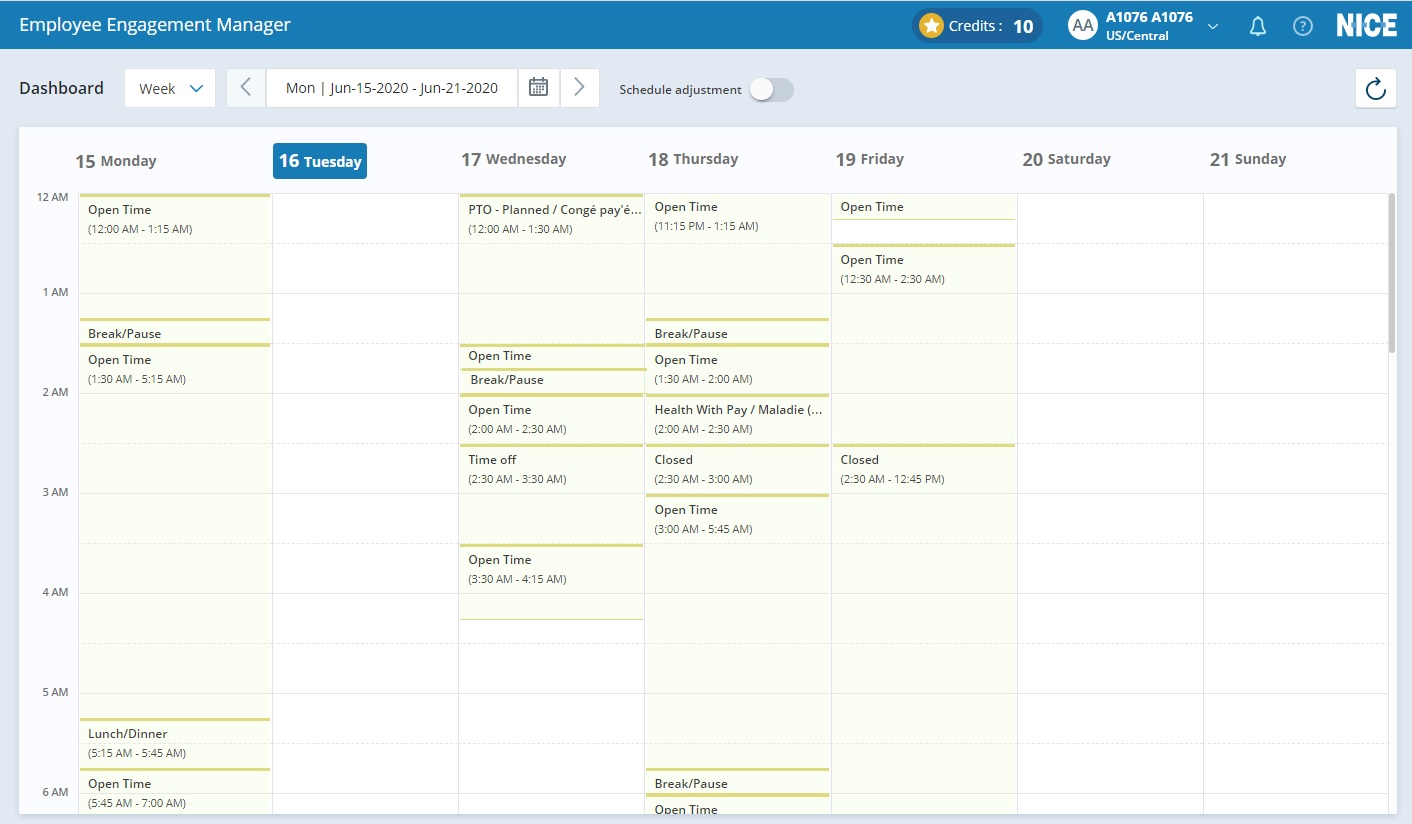Go to previous week arrow
1412x824 pixels.
coord(246,88)
